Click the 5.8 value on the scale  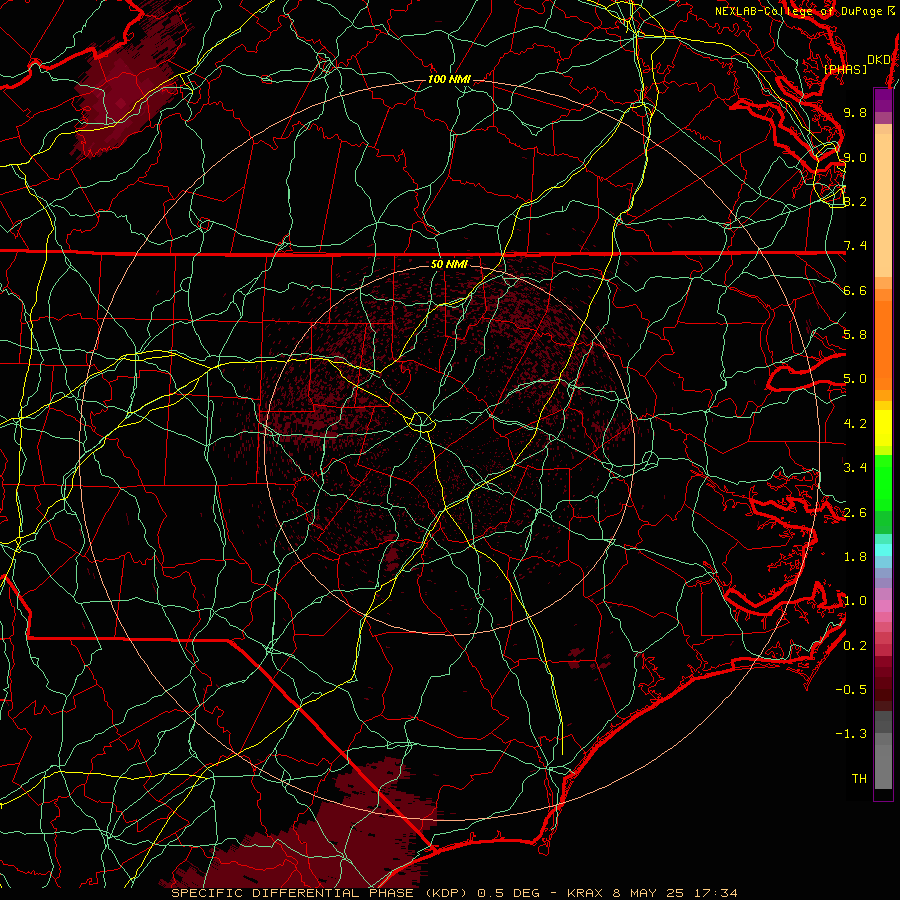click(855, 335)
